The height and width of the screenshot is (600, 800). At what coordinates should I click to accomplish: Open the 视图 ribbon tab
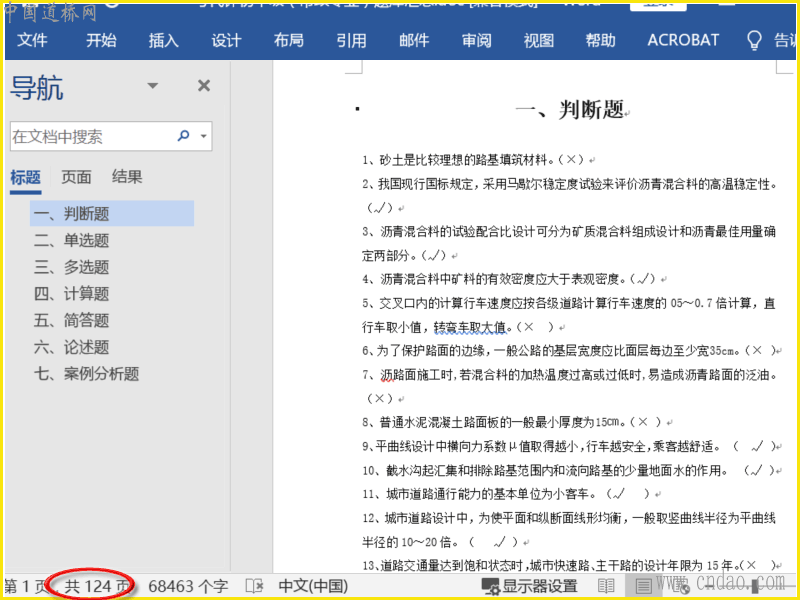(539, 40)
